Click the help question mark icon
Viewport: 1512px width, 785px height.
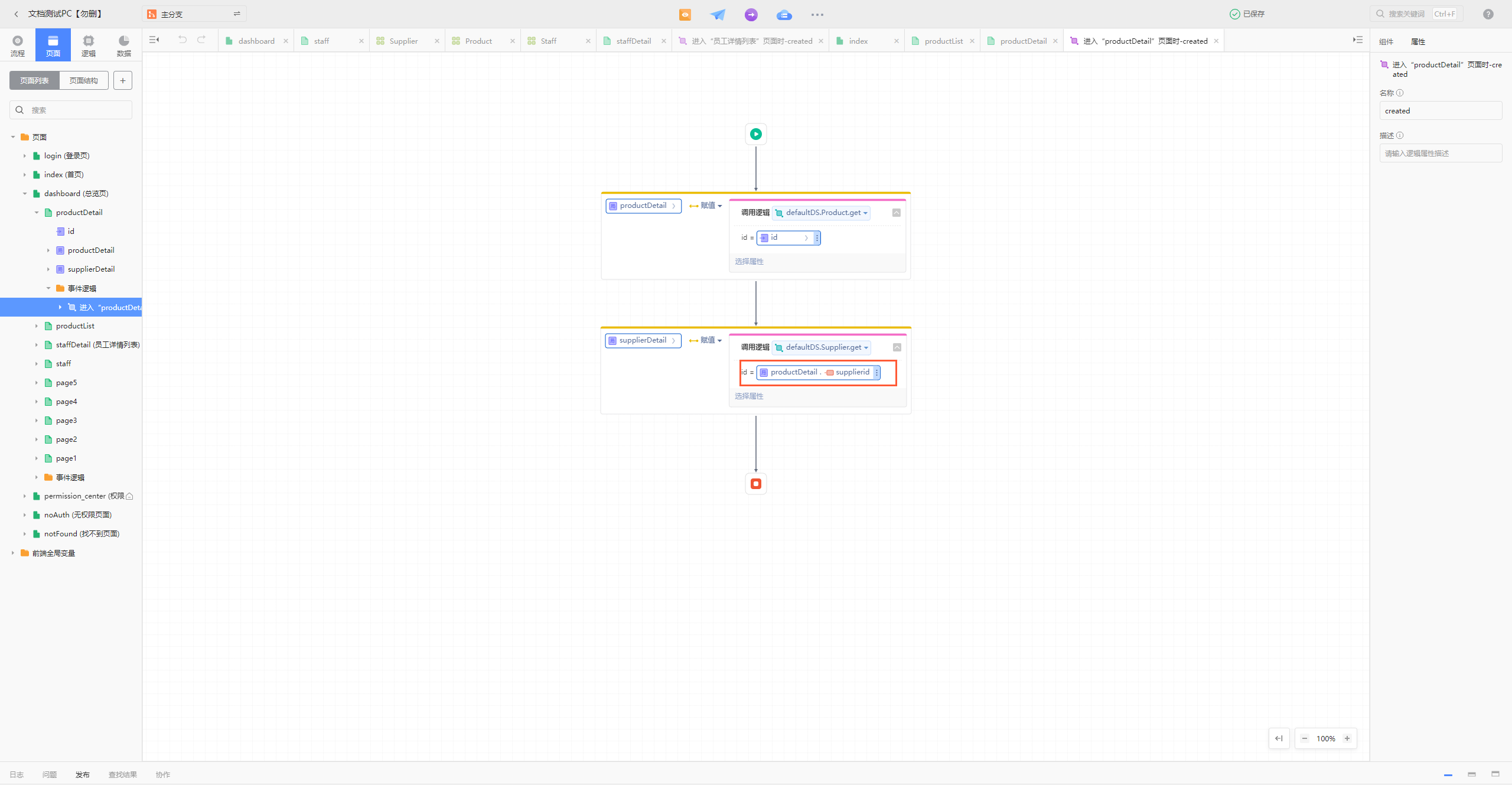(1488, 14)
